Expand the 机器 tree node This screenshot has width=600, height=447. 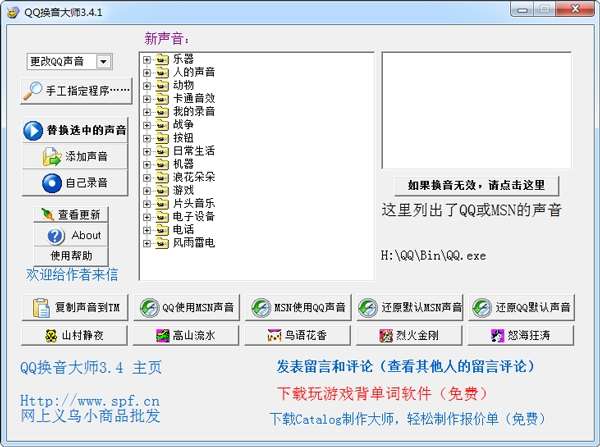(147, 165)
